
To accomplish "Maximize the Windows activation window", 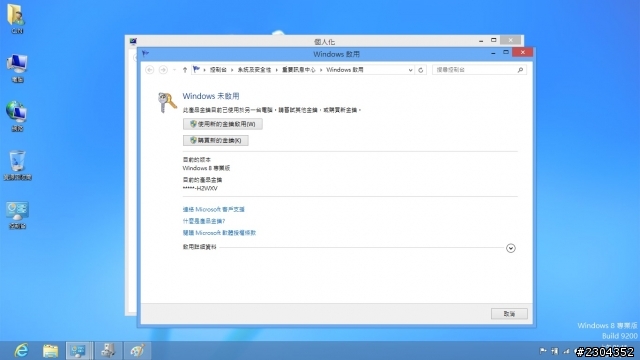I will pos(506,53).
